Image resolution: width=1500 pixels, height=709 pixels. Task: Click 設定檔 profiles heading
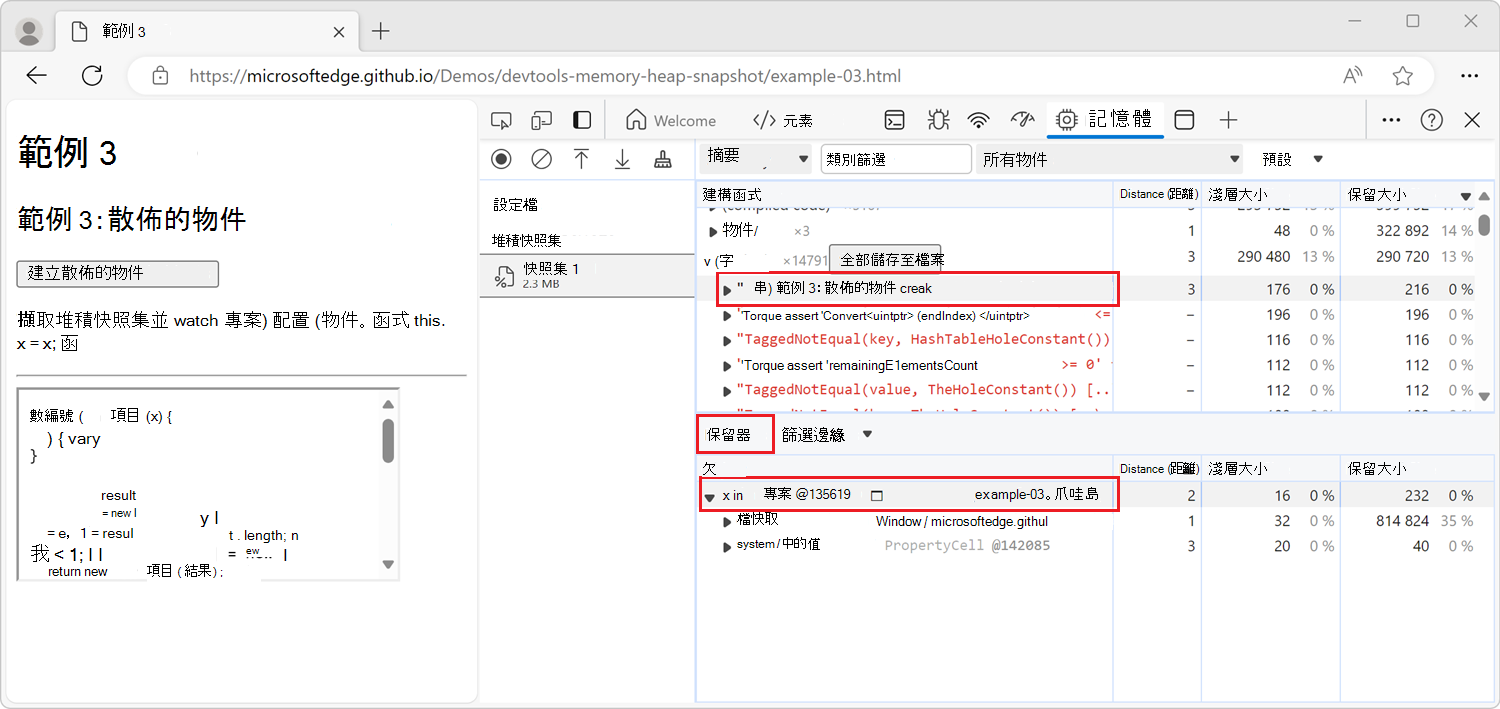(x=515, y=204)
